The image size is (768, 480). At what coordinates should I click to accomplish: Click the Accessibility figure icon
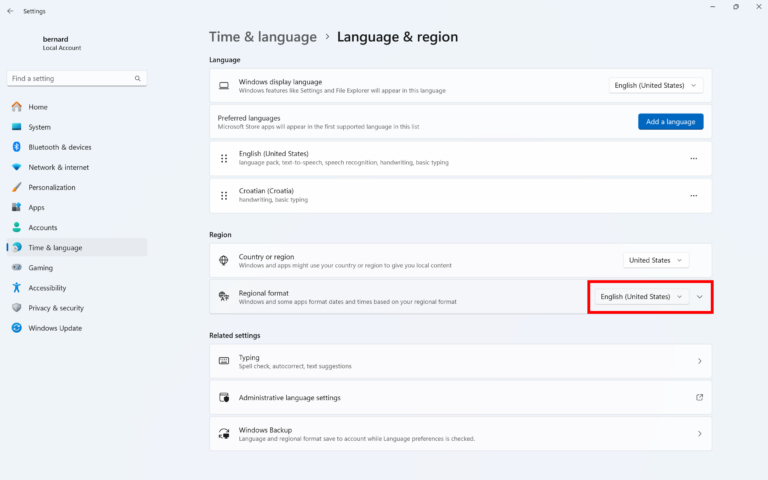click(17, 288)
